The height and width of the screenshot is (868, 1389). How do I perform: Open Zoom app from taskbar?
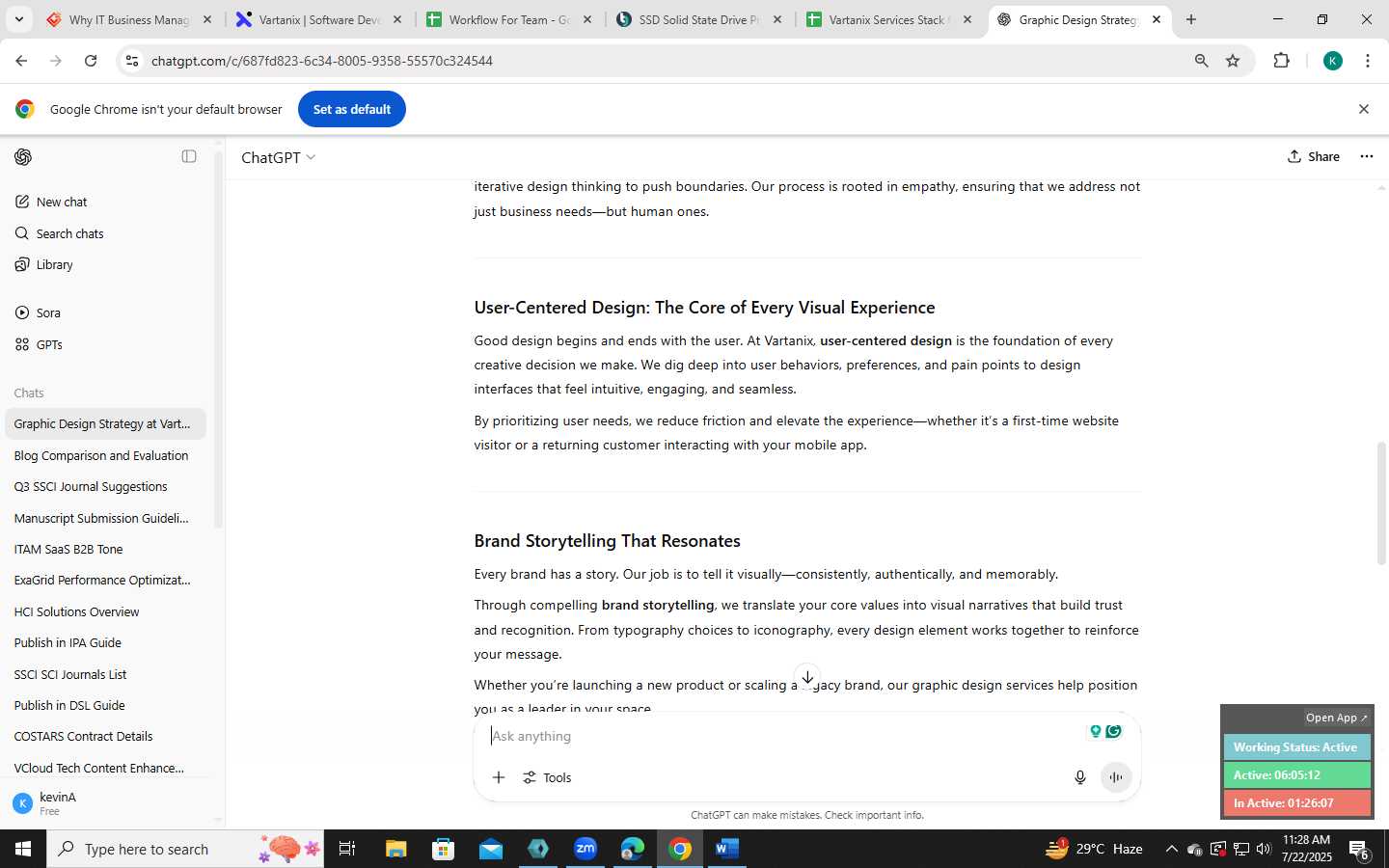pos(586,849)
